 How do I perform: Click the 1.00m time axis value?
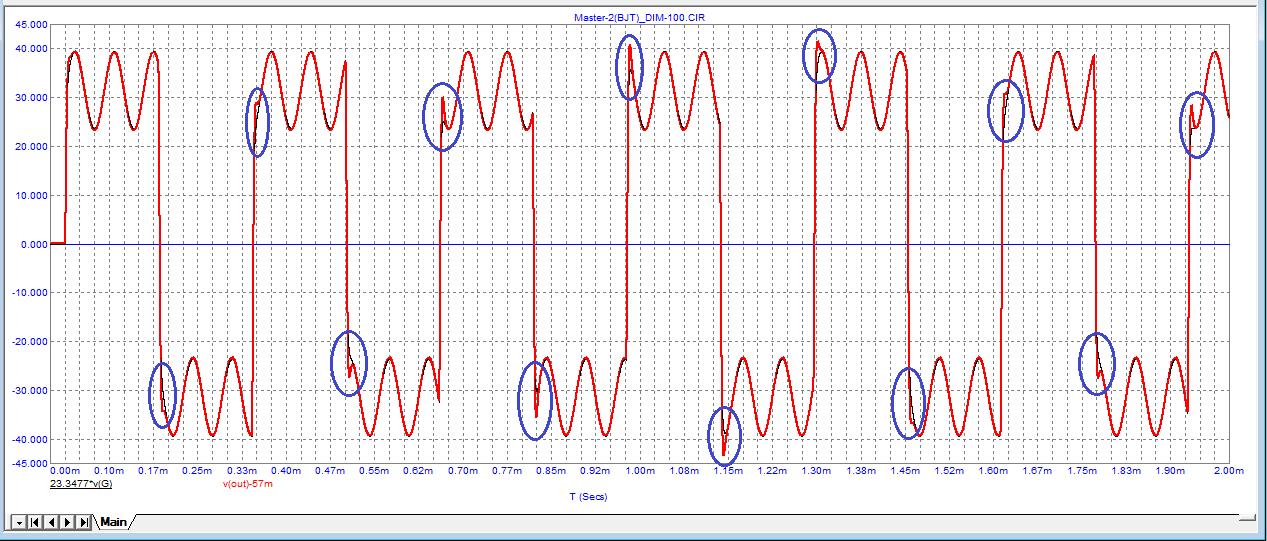pyautogui.click(x=639, y=470)
